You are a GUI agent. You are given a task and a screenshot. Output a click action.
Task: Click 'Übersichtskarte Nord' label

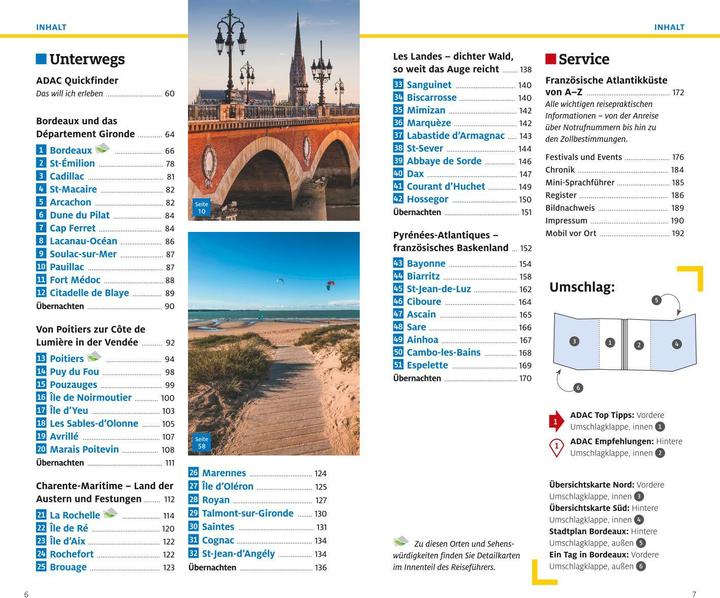coord(591,485)
